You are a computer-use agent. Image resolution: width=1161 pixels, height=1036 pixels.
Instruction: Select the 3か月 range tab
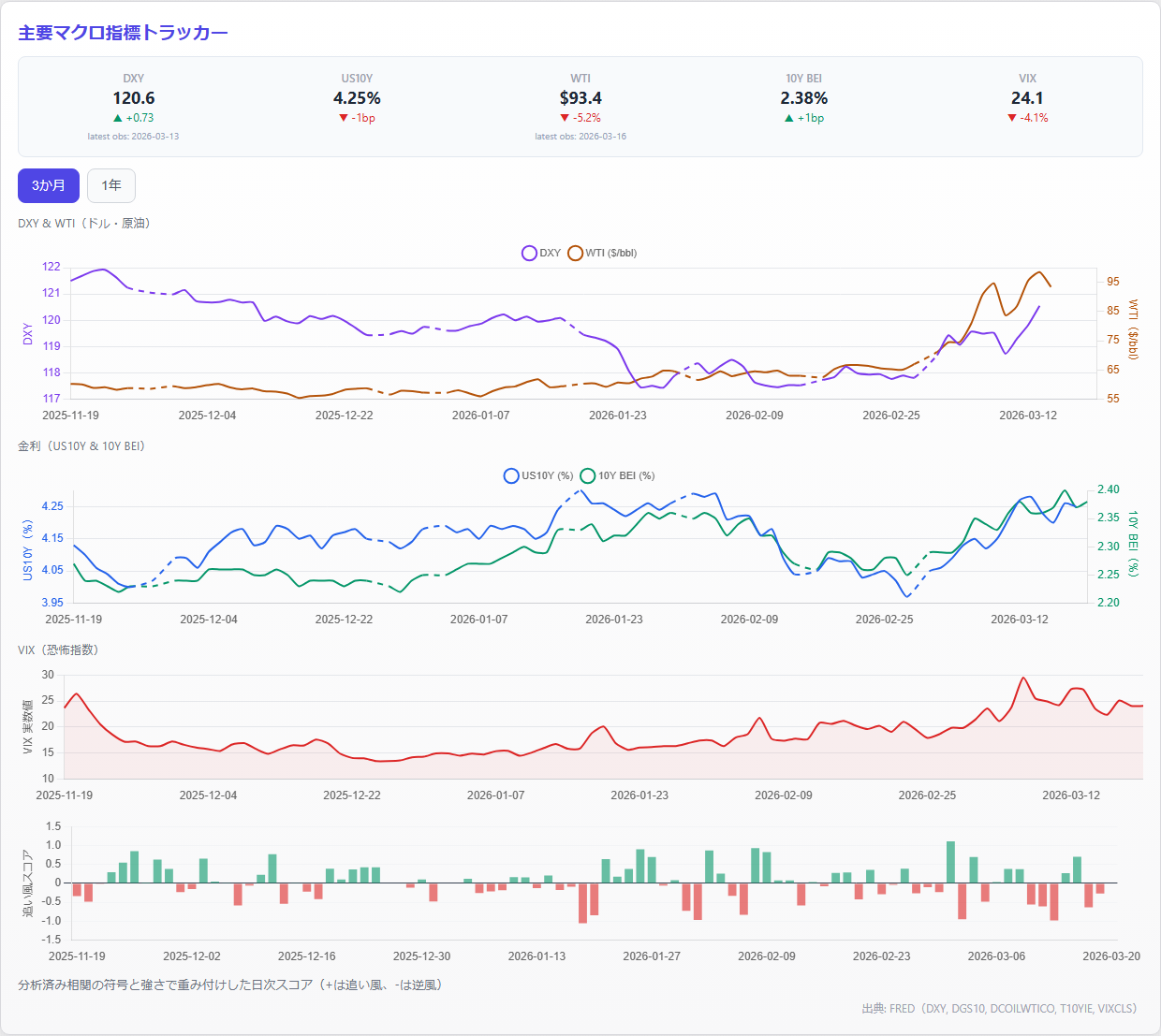coord(49,185)
